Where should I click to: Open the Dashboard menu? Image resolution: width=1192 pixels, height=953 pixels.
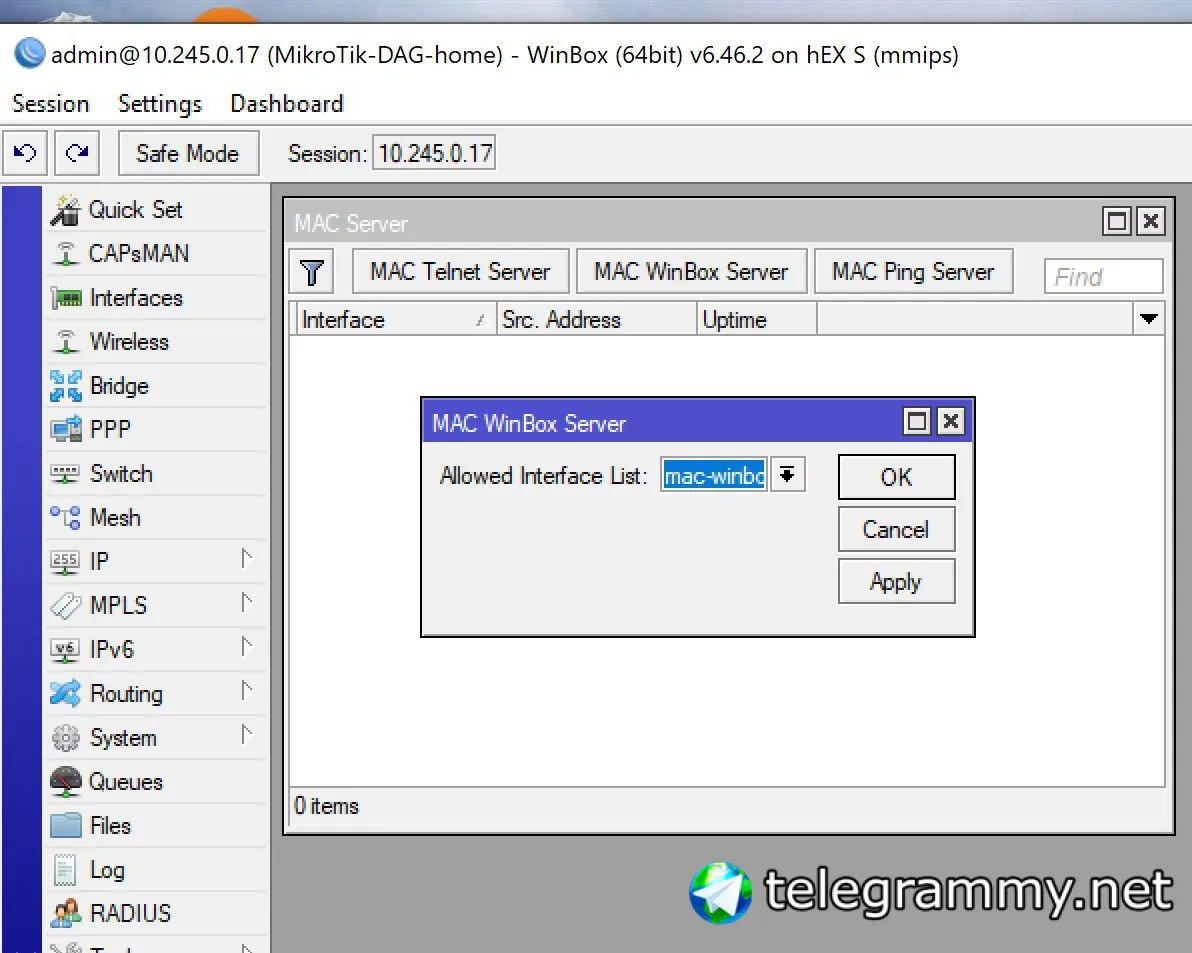[x=287, y=103]
